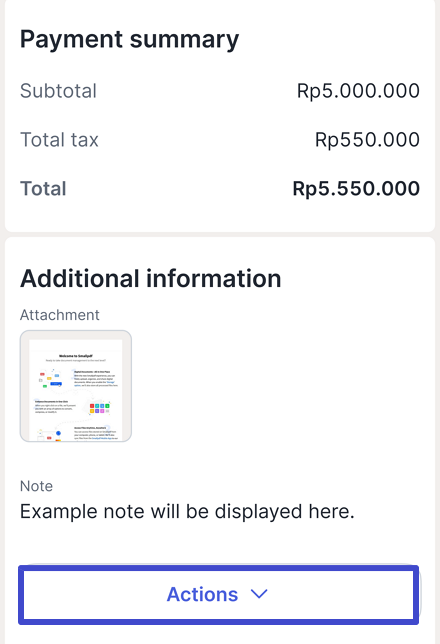Screen dimensions: 440x644
Task: Click the Note label
Action: (x=37, y=486)
